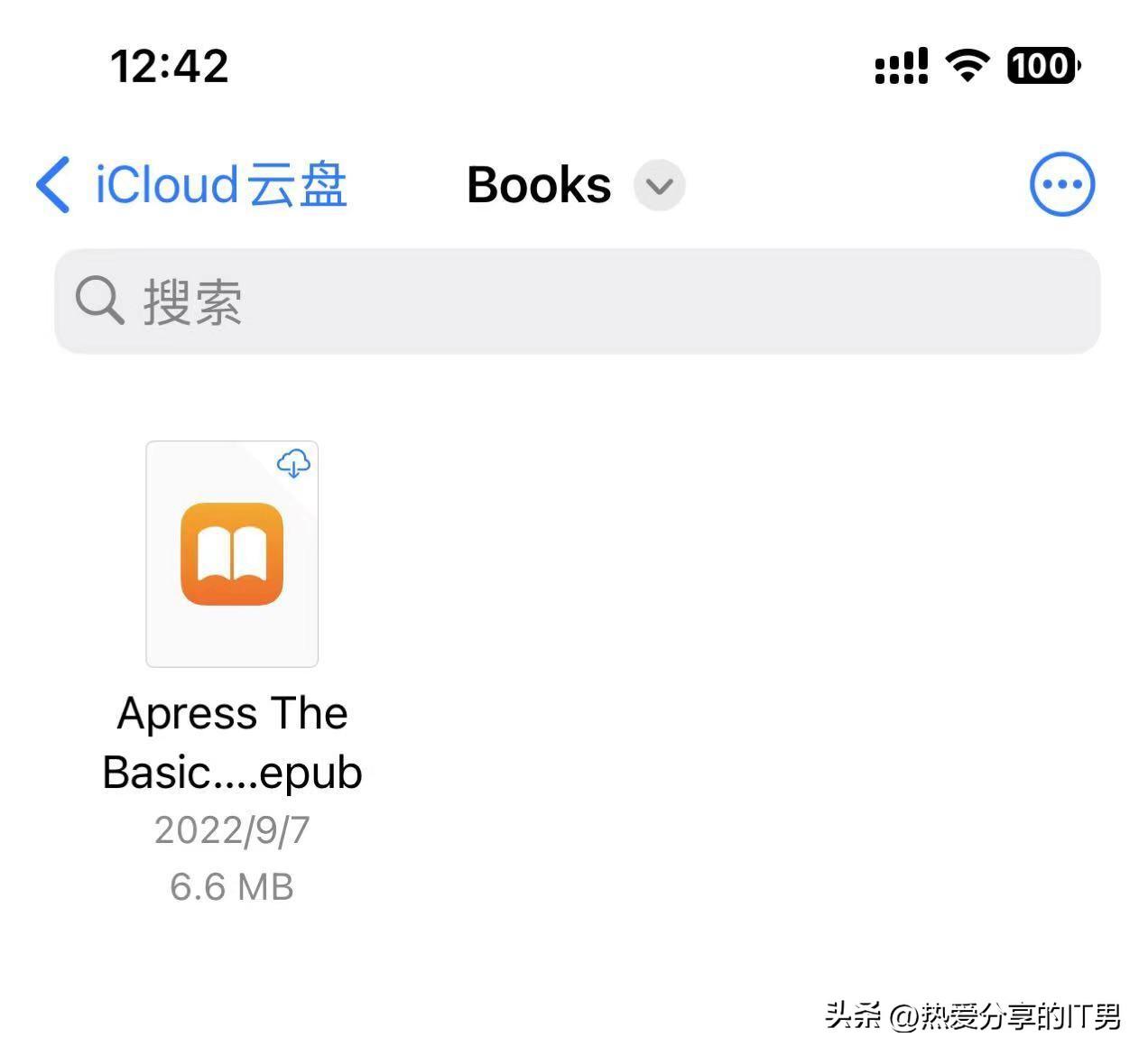This screenshot has width=1148, height=1056.
Task: Tap the blue back chevron arrow
Action: coord(52,184)
